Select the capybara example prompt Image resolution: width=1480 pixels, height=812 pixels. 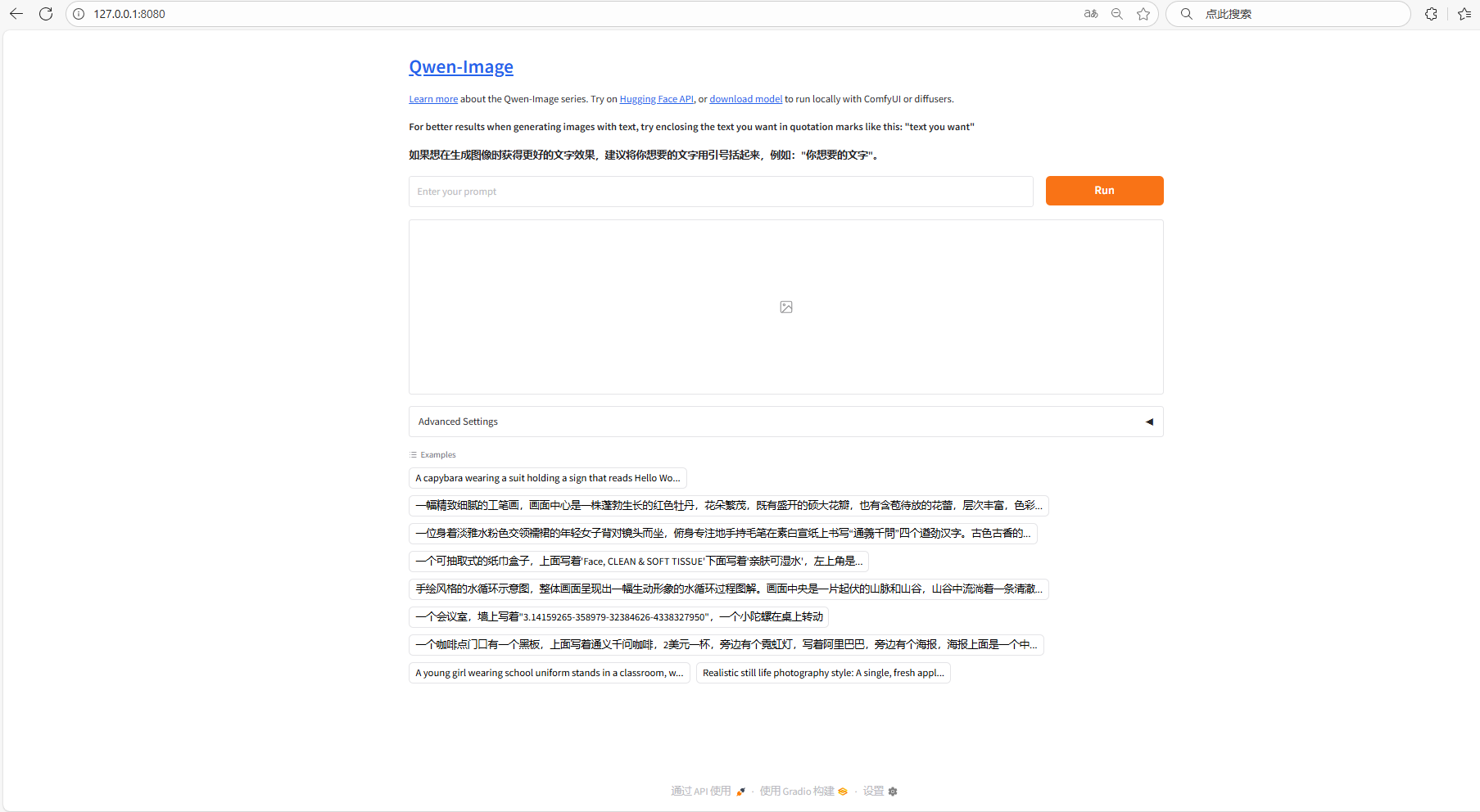(x=546, y=478)
